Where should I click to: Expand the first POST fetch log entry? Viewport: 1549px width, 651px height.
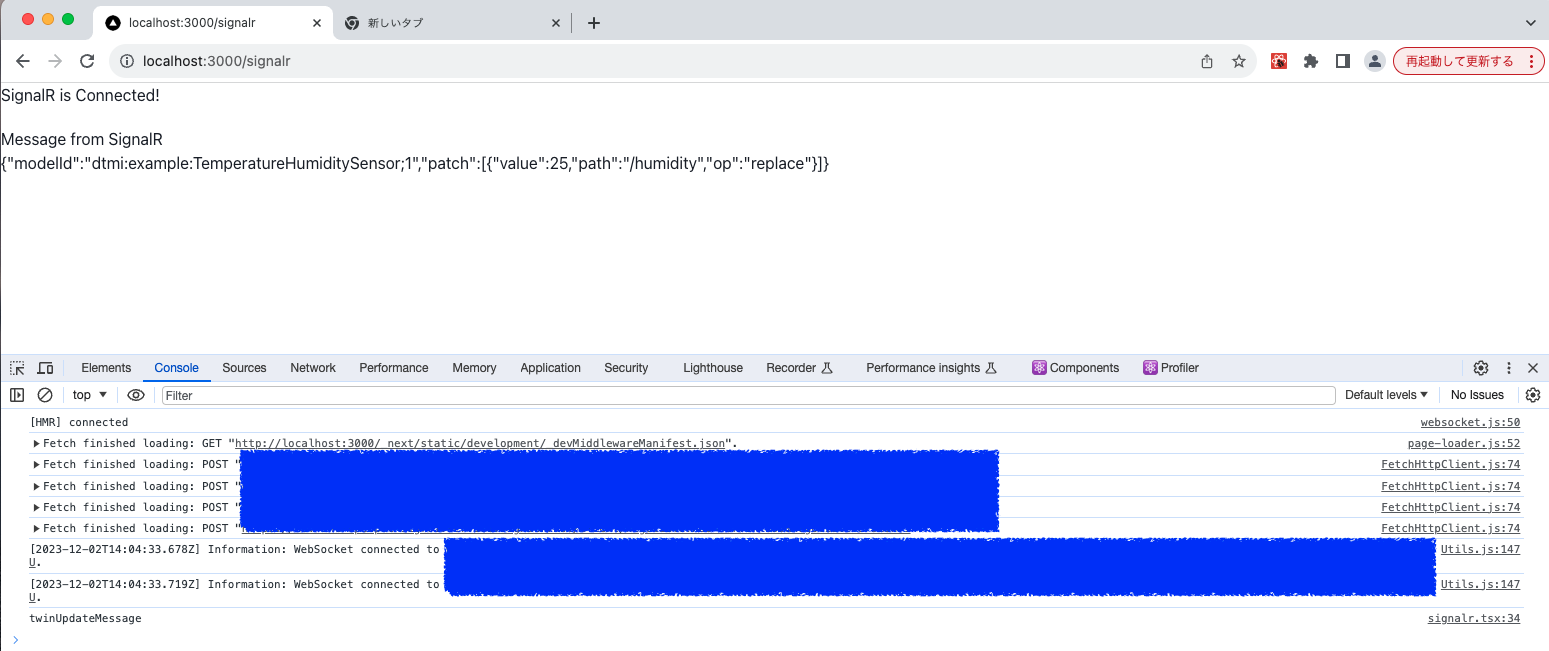(37, 464)
